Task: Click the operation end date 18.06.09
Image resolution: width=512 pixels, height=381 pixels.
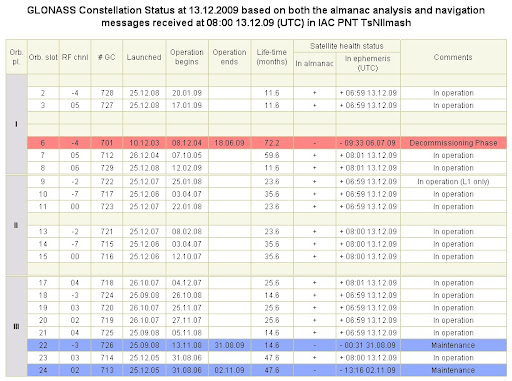Action: tap(229, 143)
